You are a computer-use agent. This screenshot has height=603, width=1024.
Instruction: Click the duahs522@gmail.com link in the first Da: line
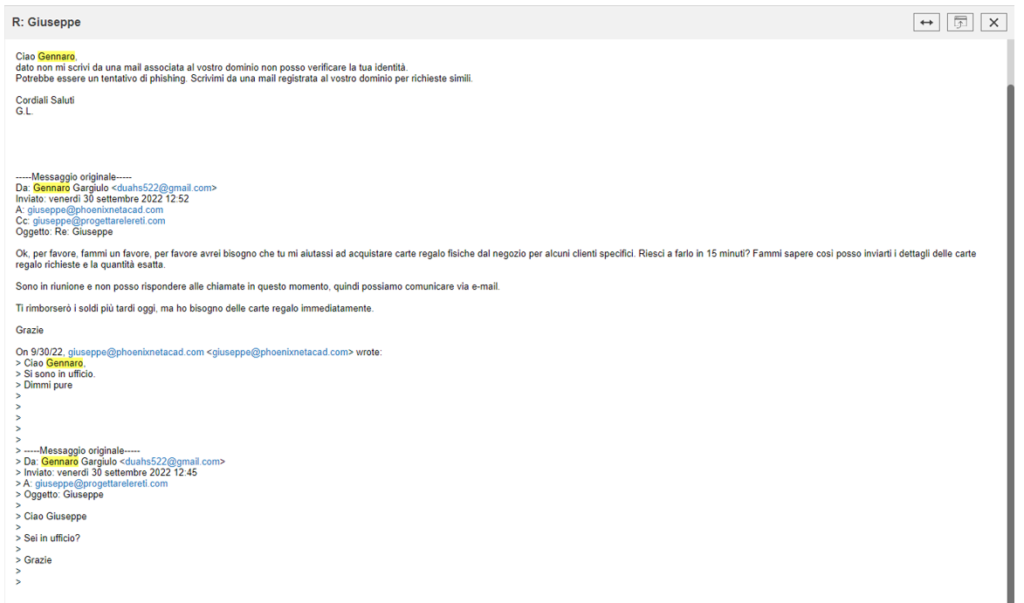(x=164, y=187)
